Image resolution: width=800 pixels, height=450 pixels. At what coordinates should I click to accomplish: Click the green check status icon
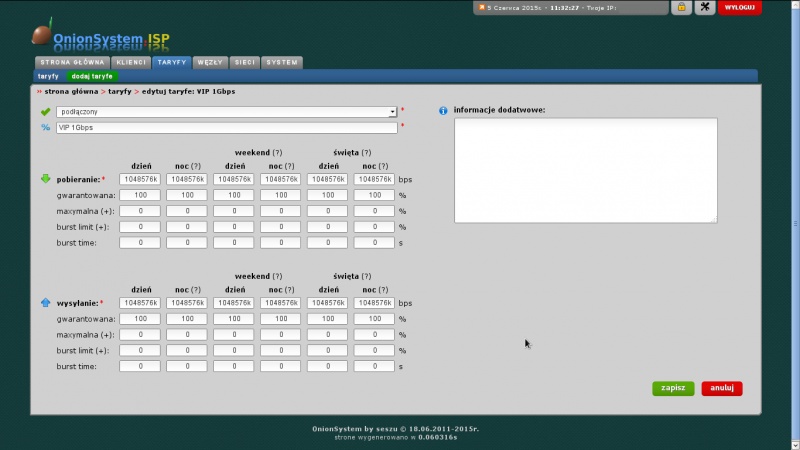click(x=45, y=111)
